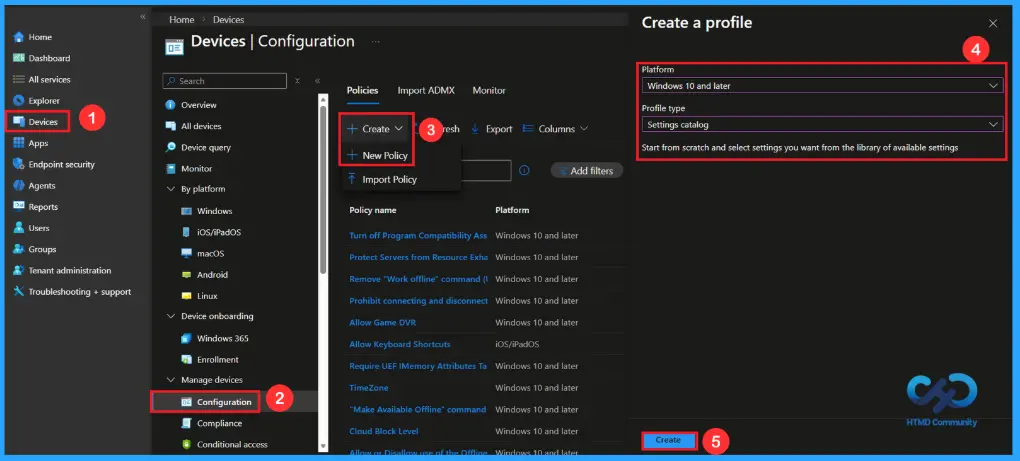Screen dimensions: 1020x461
Task: Click the Devices menu search box
Action: [224, 81]
